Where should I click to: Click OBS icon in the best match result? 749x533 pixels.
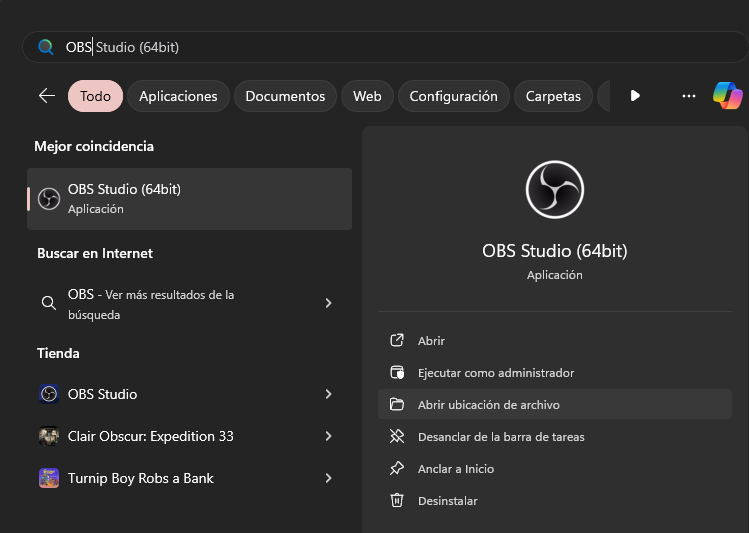(x=49, y=199)
